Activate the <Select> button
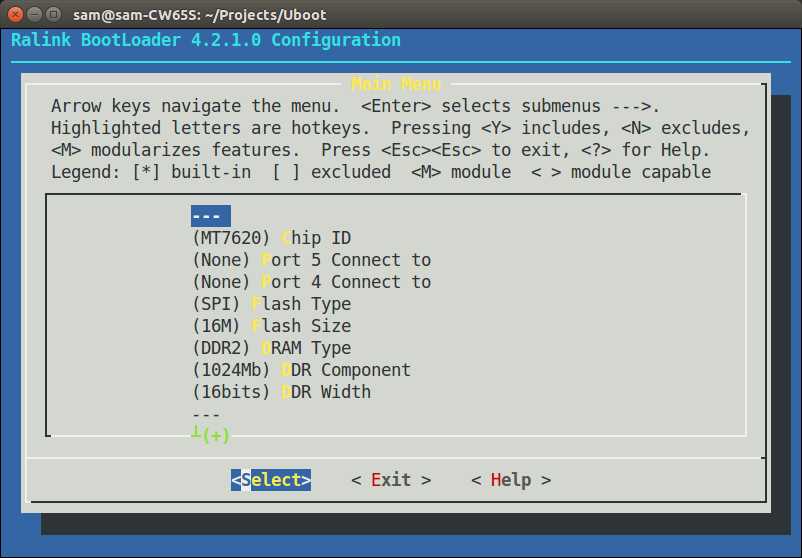The height and width of the screenshot is (558, 802). pos(271,480)
